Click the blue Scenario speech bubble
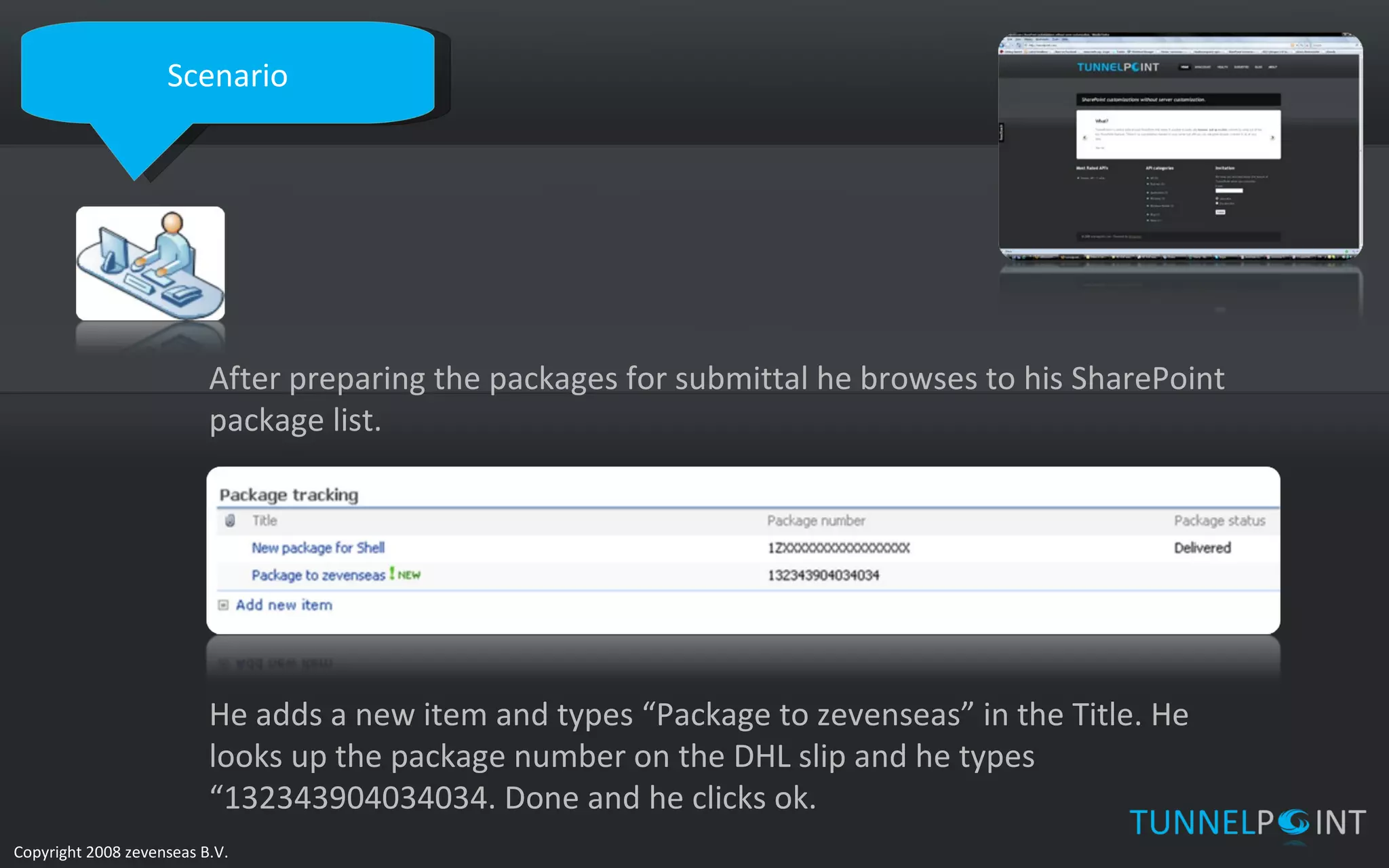 click(228, 76)
